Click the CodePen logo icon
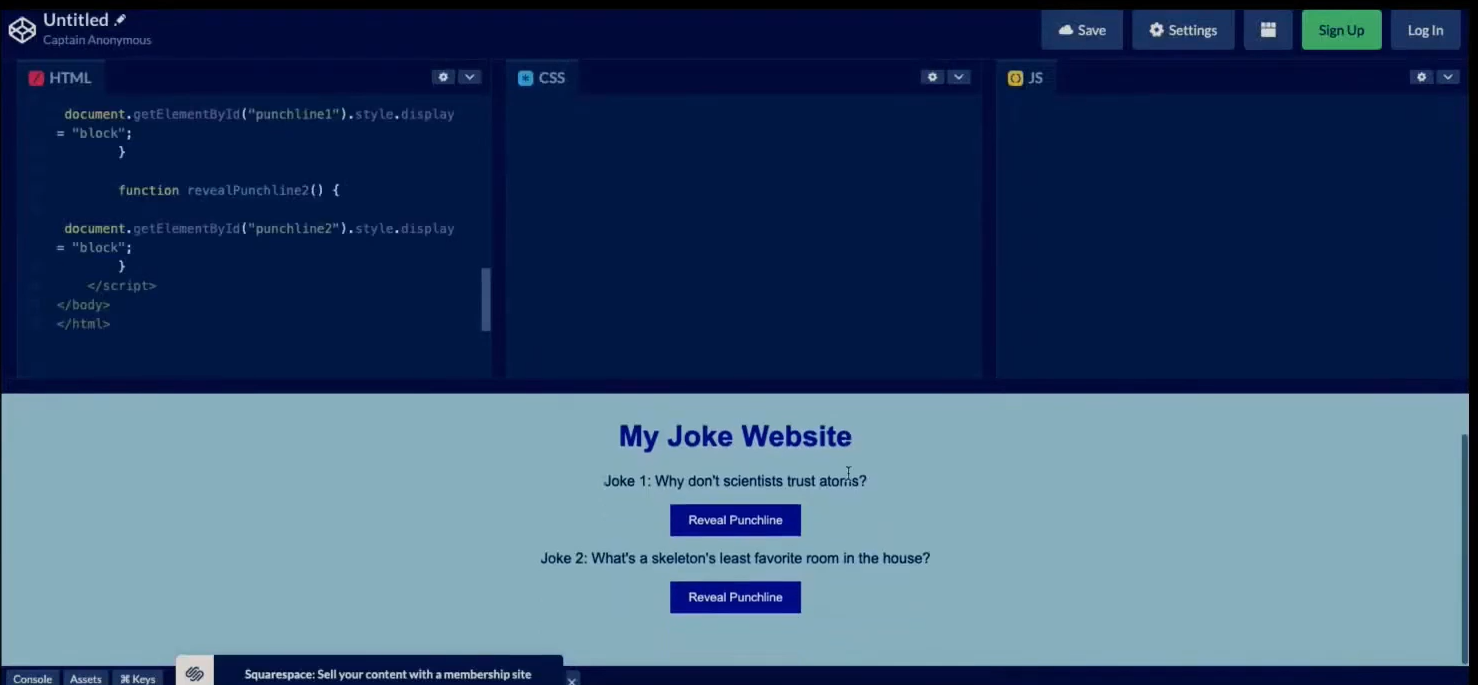Screen dimensions: 1478x685 pos(22,30)
